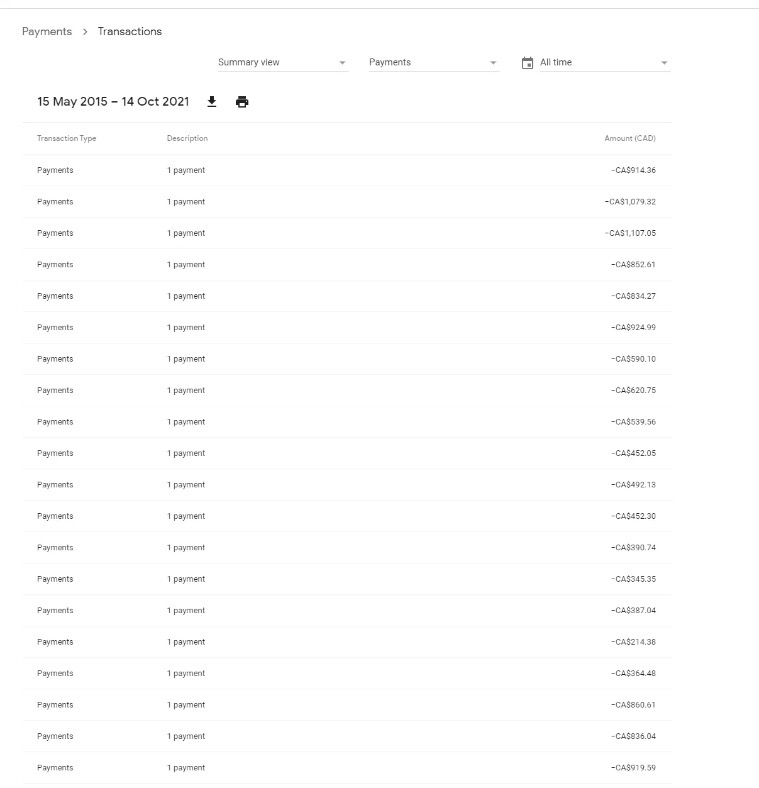Click the 15 May 2015 – 14 Oct 2021 heading
The image size is (759, 788).
pyautogui.click(x=113, y=102)
